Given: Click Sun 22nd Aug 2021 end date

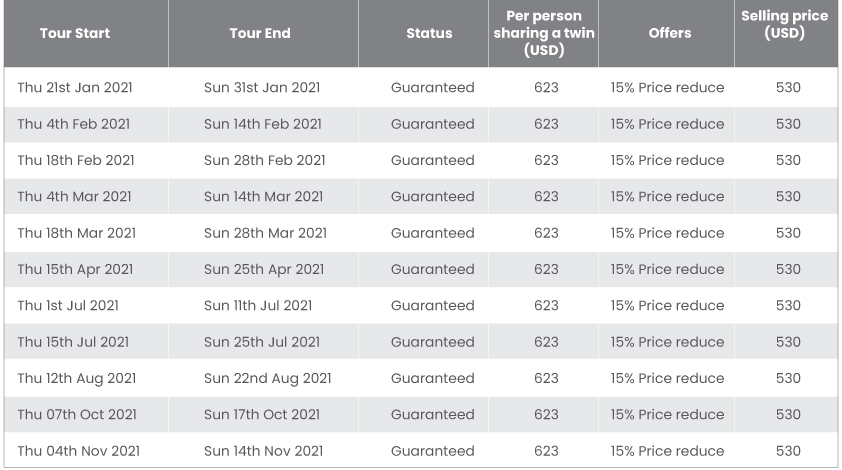Looking at the screenshot, I should (267, 378).
